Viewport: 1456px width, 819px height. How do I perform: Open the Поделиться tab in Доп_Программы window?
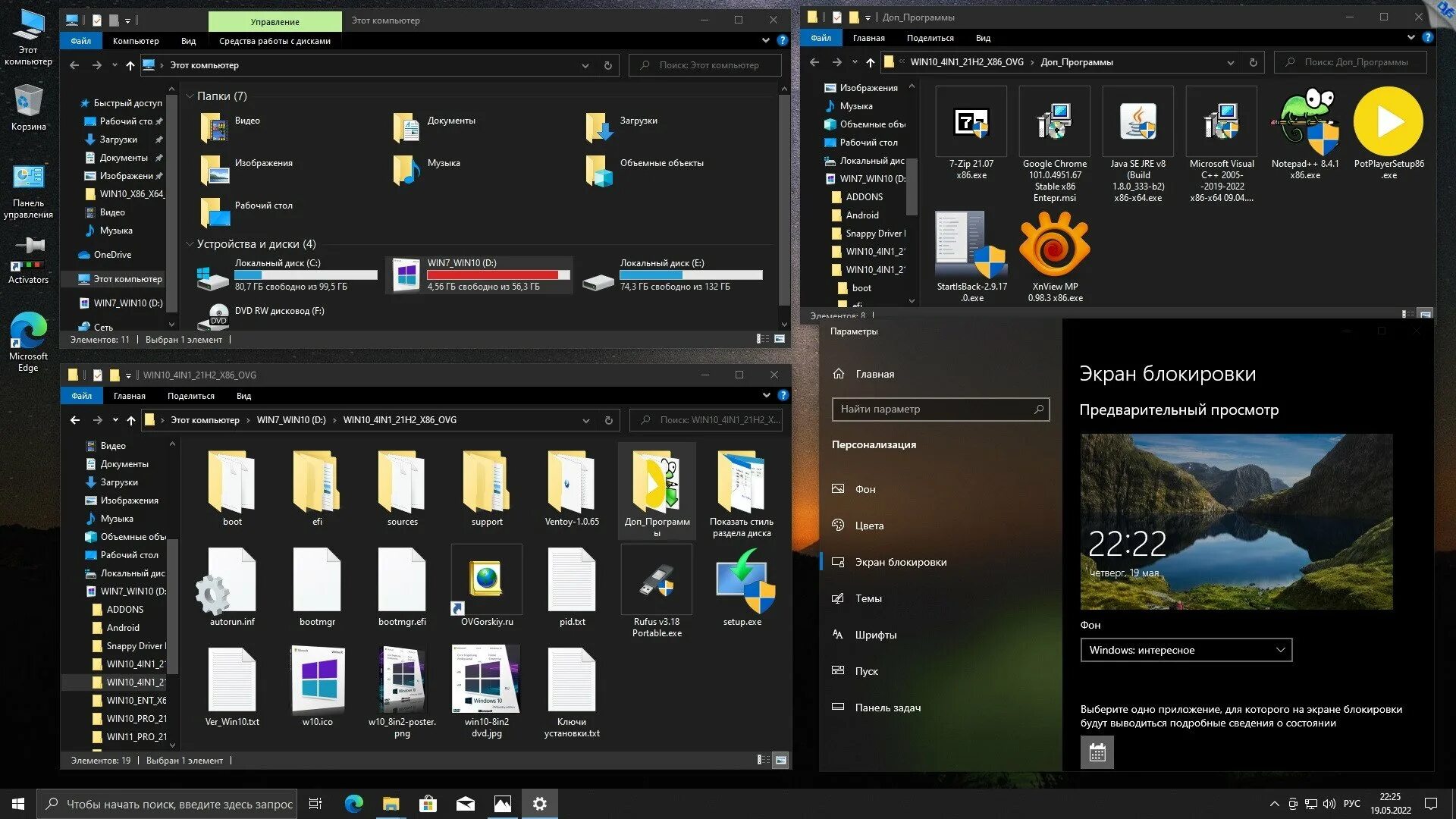coord(930,38)
